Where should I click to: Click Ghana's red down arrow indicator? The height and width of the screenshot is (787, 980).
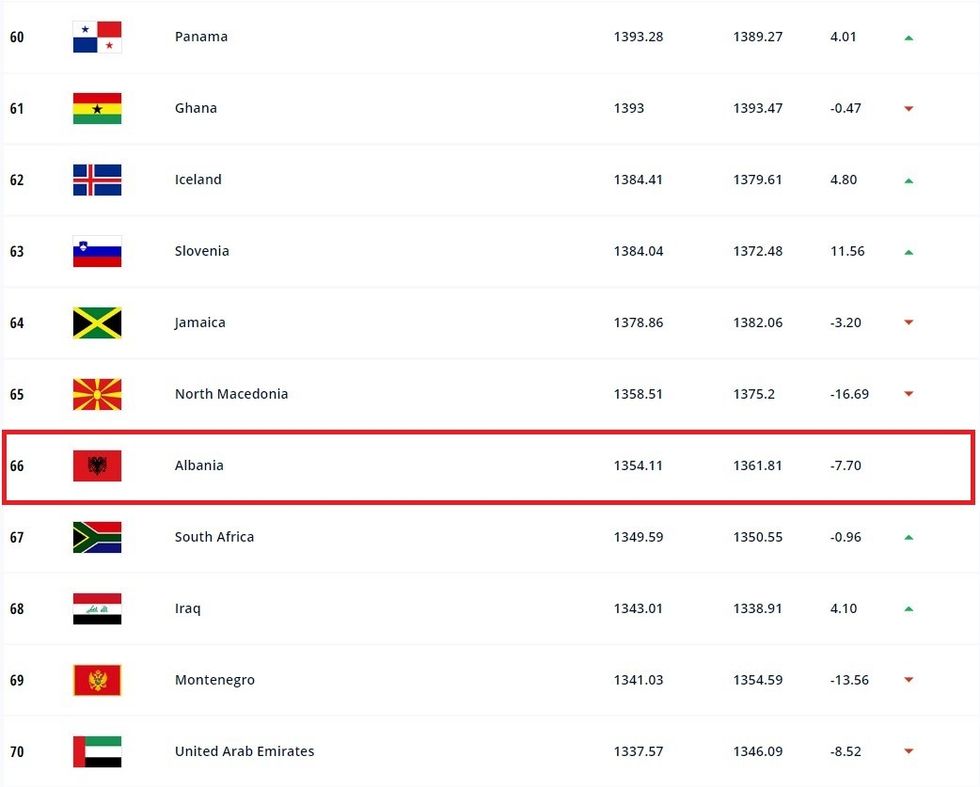click(x=909, y=109)
